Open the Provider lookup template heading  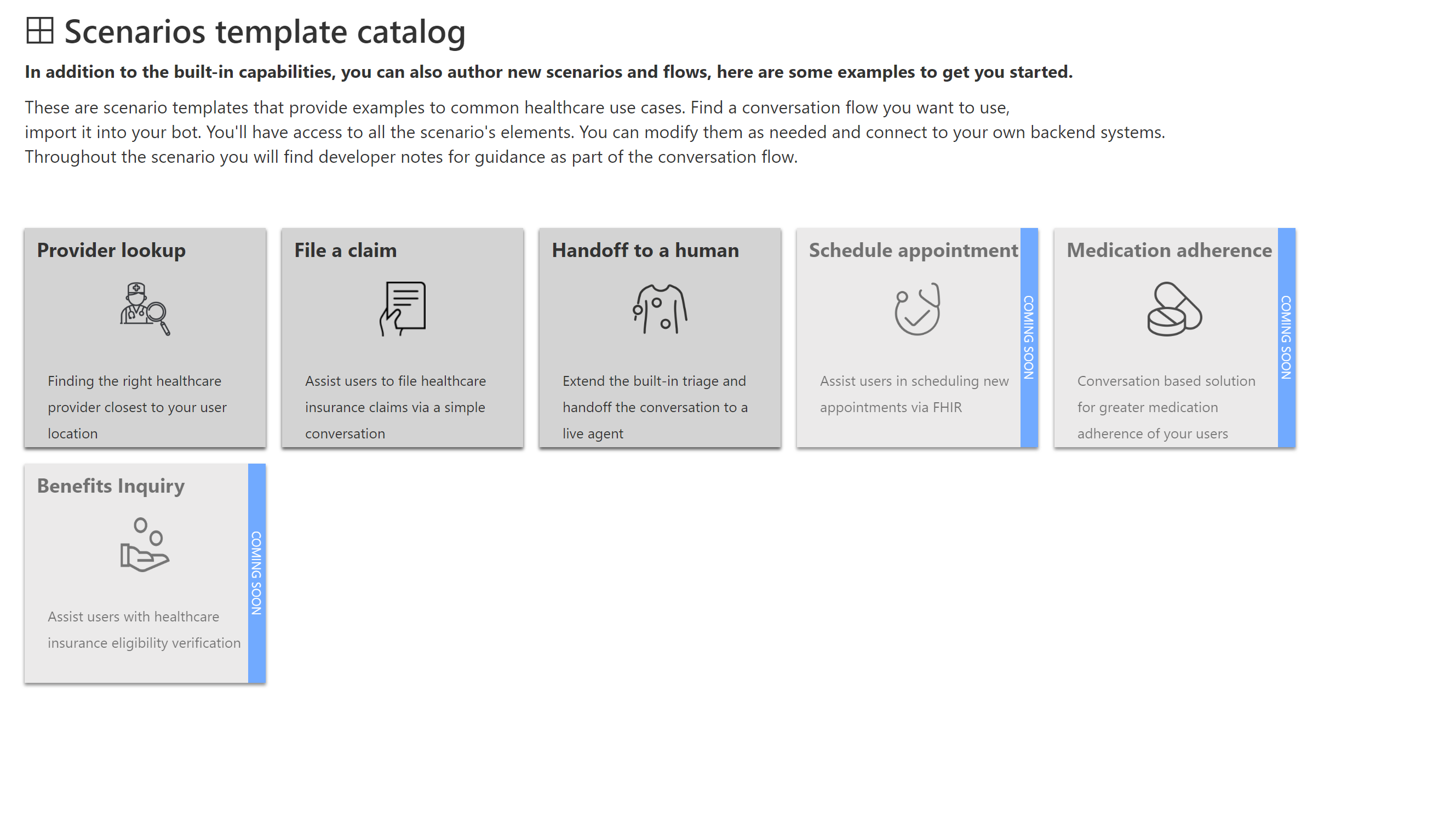click(111, 250)
